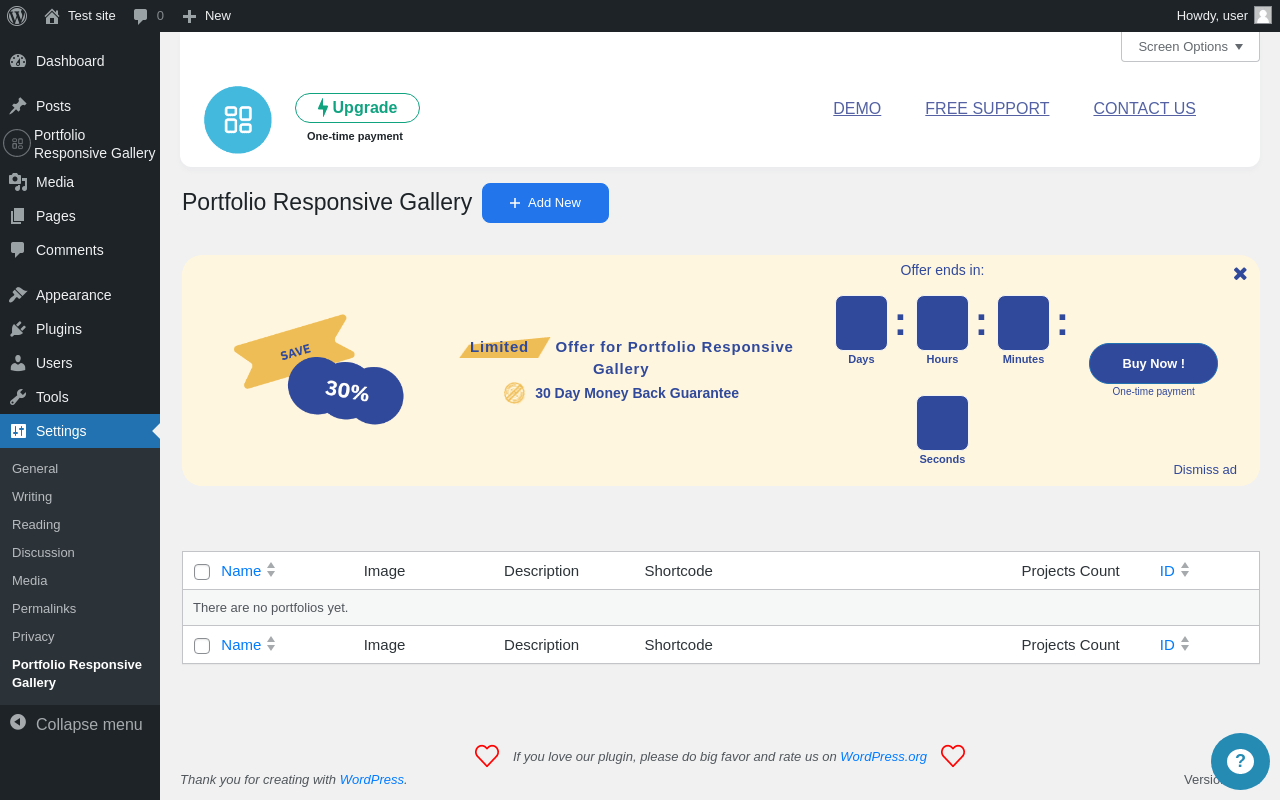
Task: Click Shortcode header column label
Action: tap(678, 570)
